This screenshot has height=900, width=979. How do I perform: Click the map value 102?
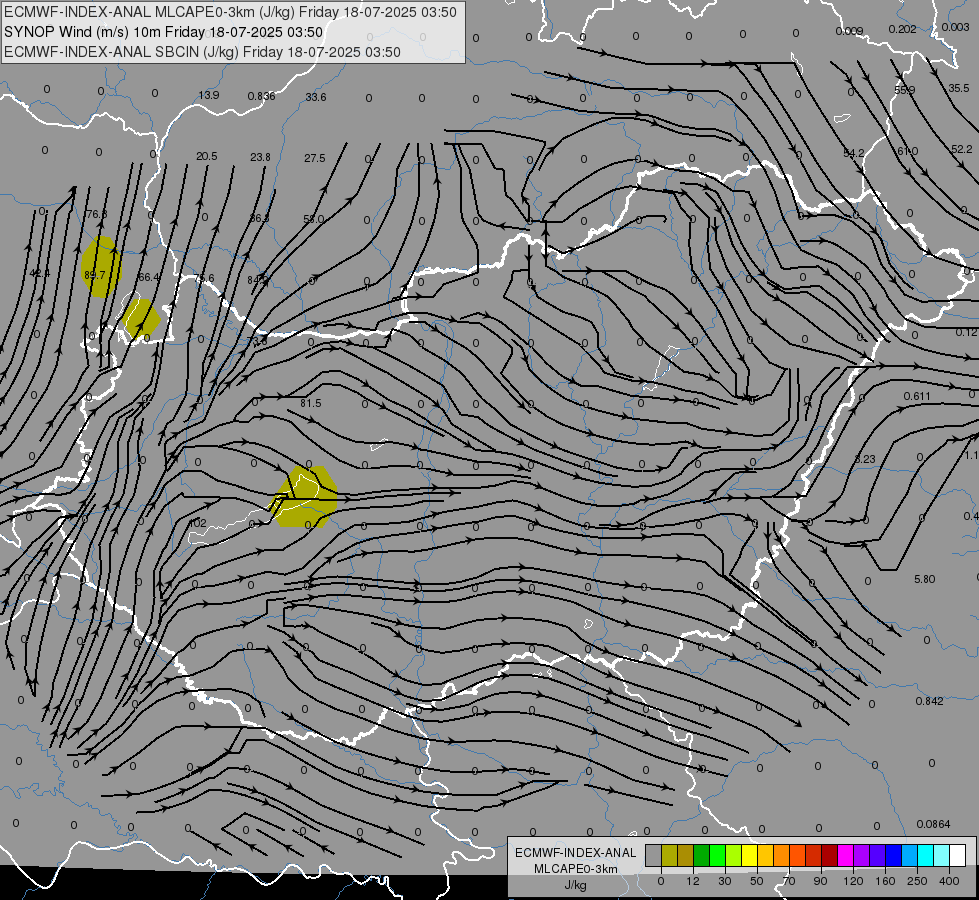pos(198,523)
